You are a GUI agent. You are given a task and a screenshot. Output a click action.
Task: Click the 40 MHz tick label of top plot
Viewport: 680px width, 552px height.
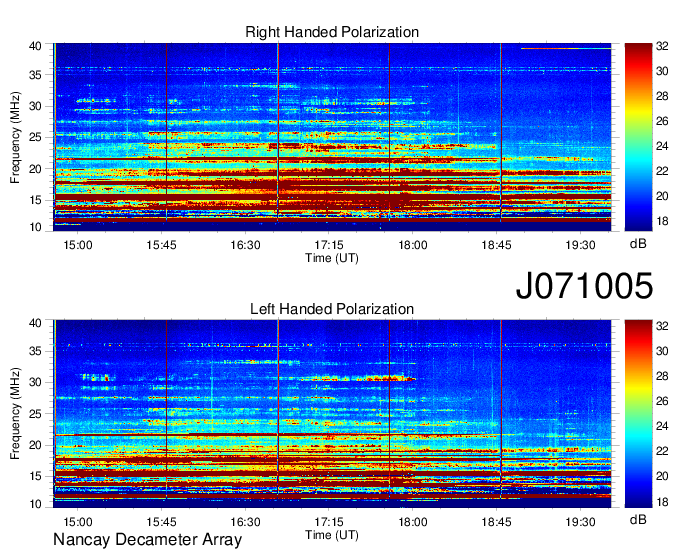35,46
